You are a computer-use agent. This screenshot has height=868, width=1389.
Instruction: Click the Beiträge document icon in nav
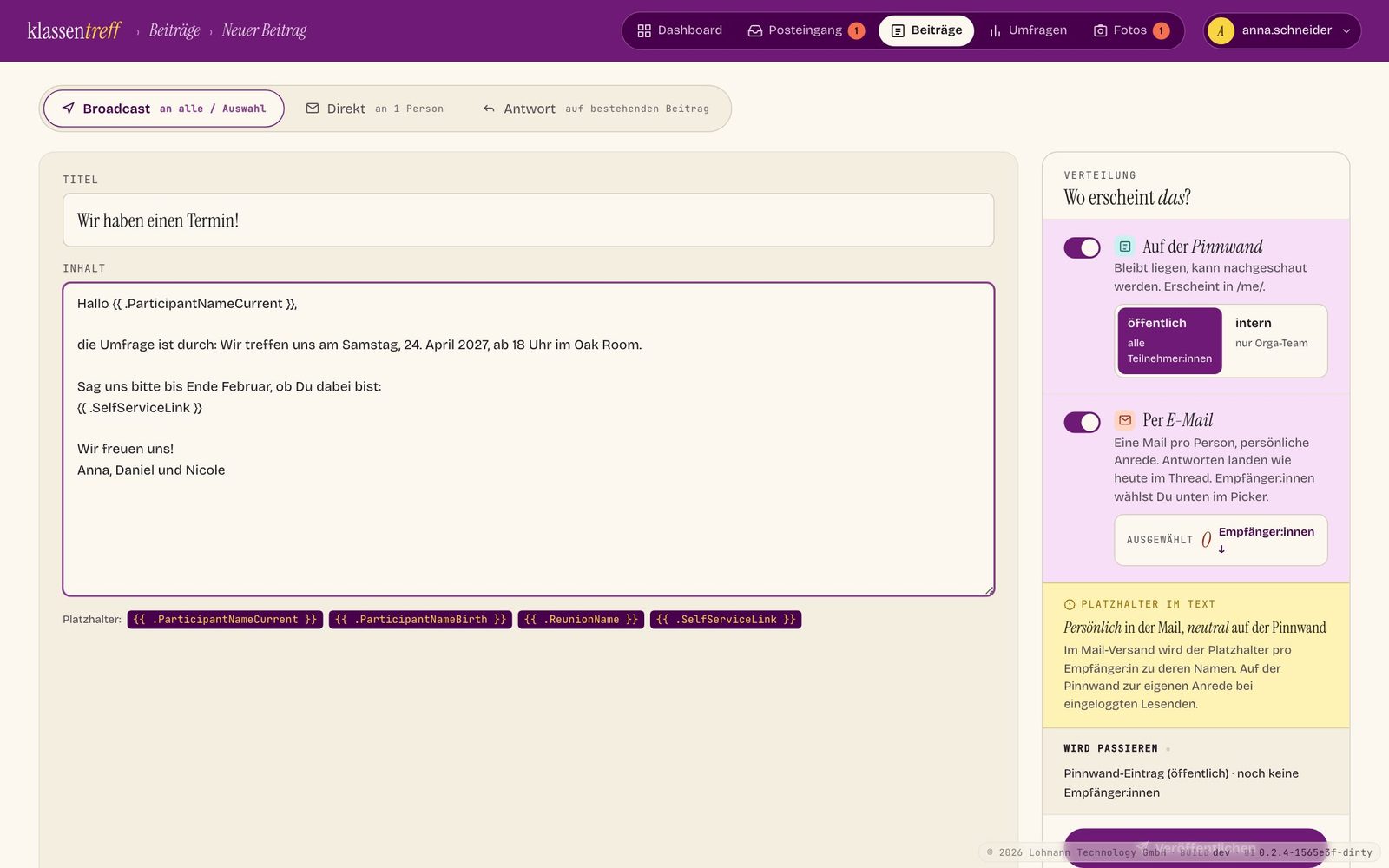coord(898,30)
